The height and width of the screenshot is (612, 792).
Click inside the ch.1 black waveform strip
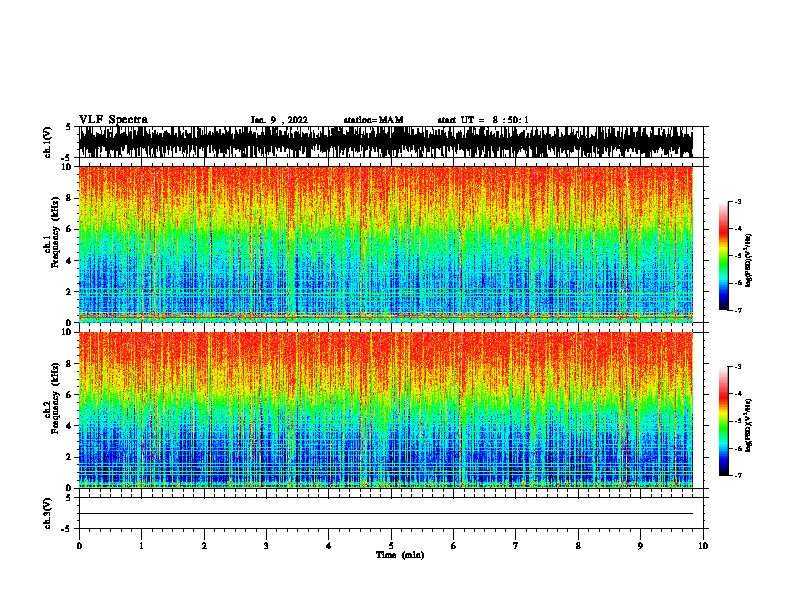(385, 142)
